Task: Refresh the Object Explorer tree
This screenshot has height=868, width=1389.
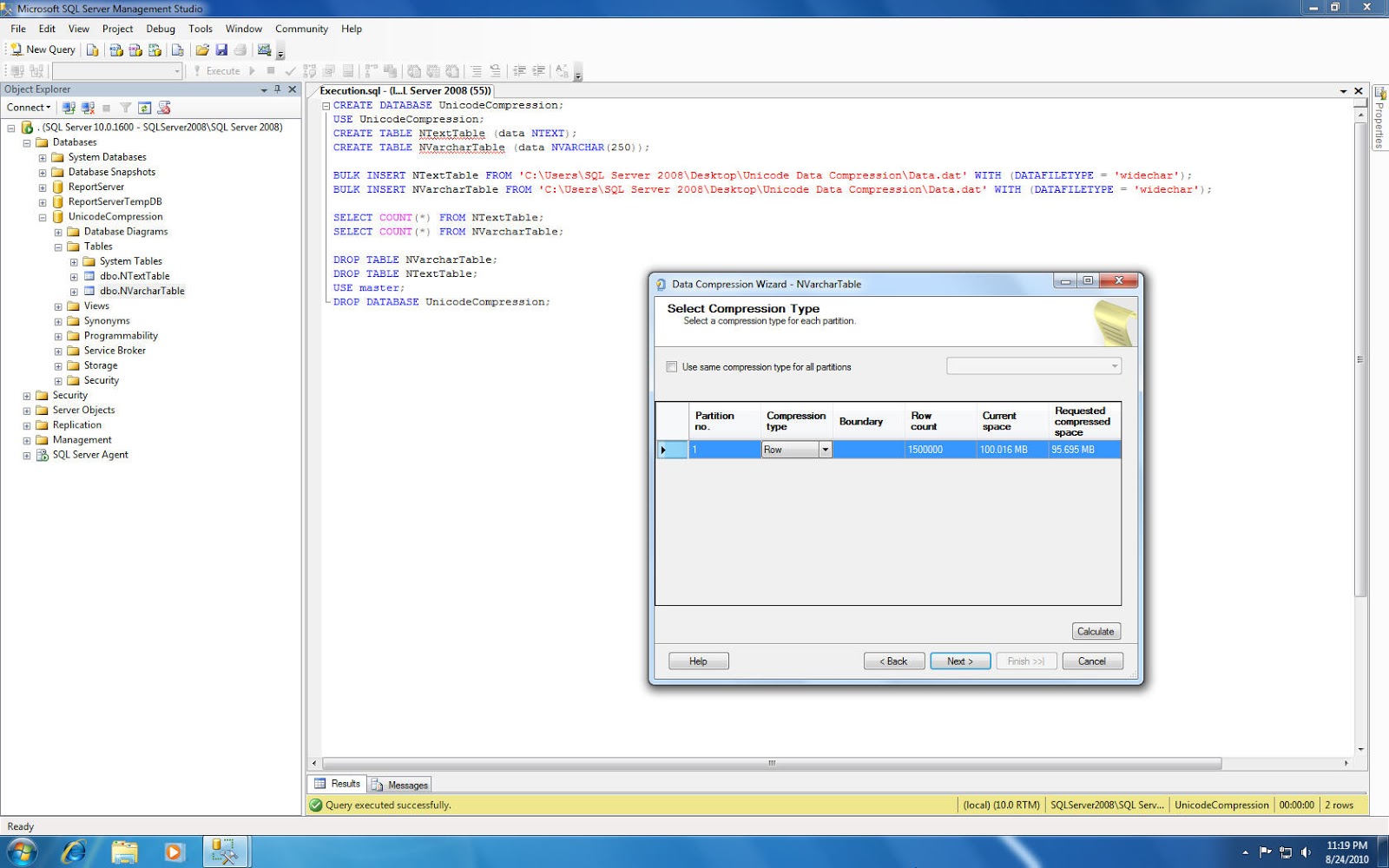Action: (x=145, y=108)
